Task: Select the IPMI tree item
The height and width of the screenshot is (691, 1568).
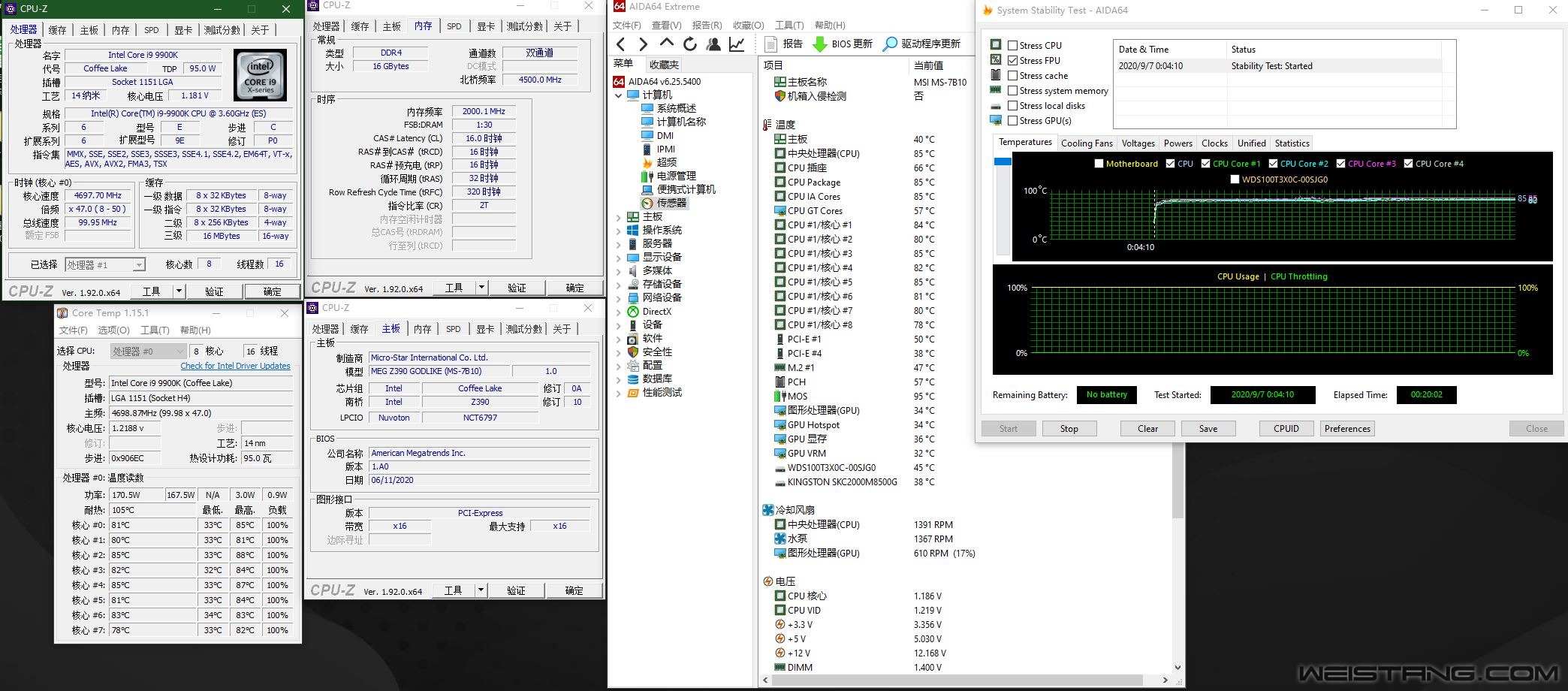Action: click(x=666, y=149)
